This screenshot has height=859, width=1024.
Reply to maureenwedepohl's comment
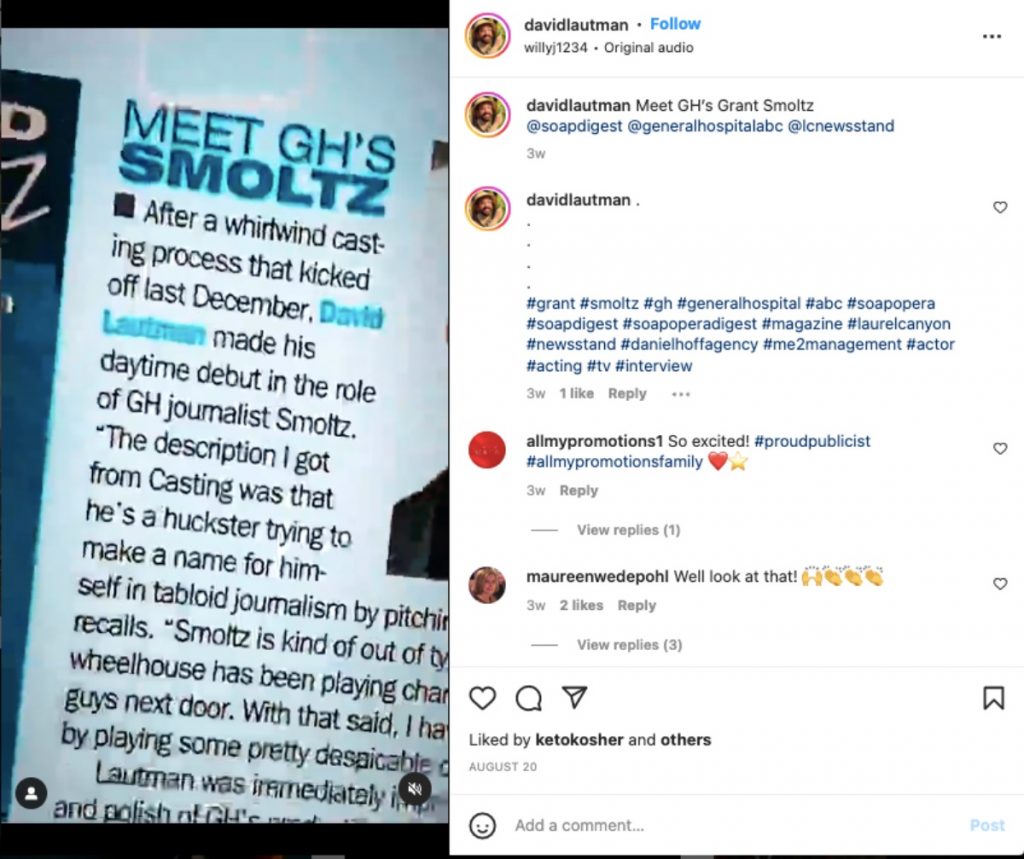[636, 605]
